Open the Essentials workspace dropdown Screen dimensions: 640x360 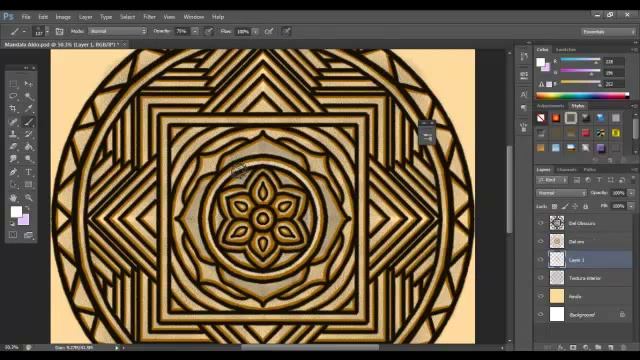click(x=608, y=31)
